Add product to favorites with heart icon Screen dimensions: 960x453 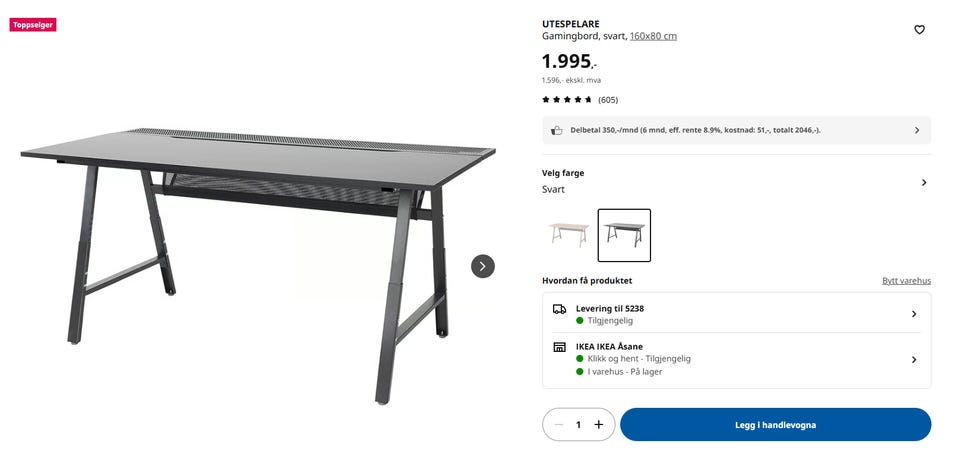(x=919, y=29)
